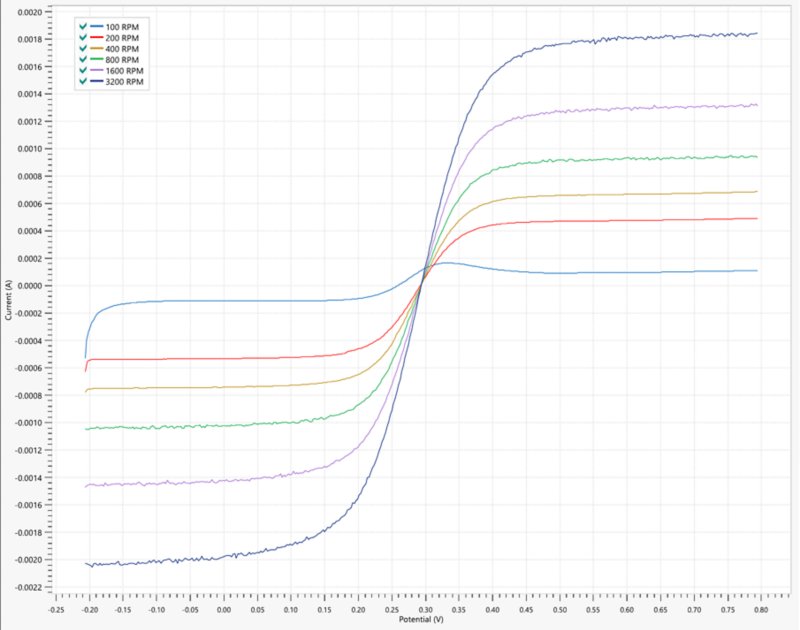Click the 3200 RPM dark blue swatch
Screen dimensions: 800x630
(x=96, y=82)
